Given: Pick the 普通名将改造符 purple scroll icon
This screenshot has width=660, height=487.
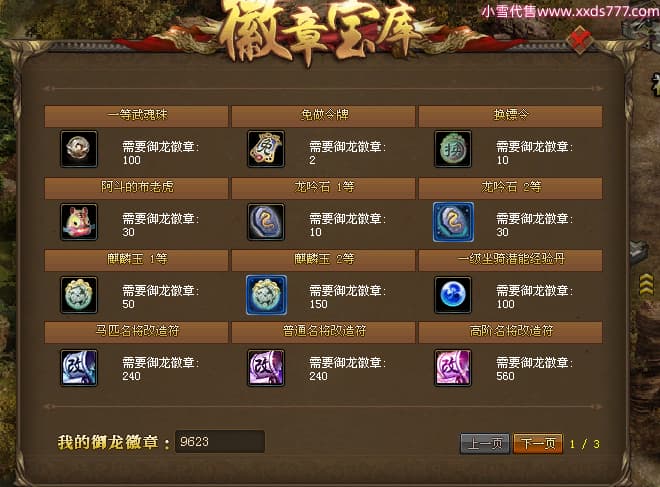Looking at the screenshot, I should tap(266, 367).
